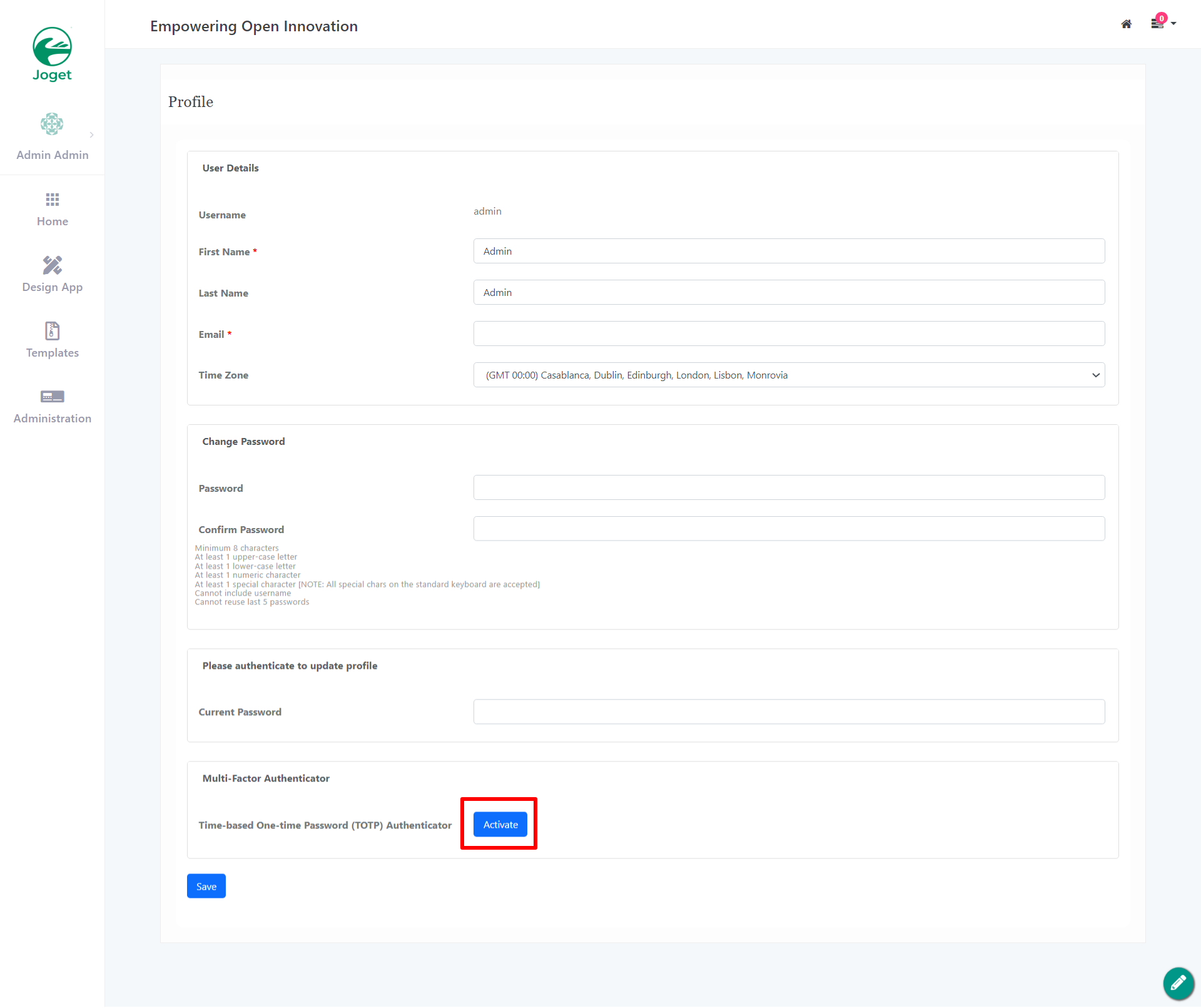Open Design App from the sidebar
Screen dimensions: 1201x1008
coord(52,265)
